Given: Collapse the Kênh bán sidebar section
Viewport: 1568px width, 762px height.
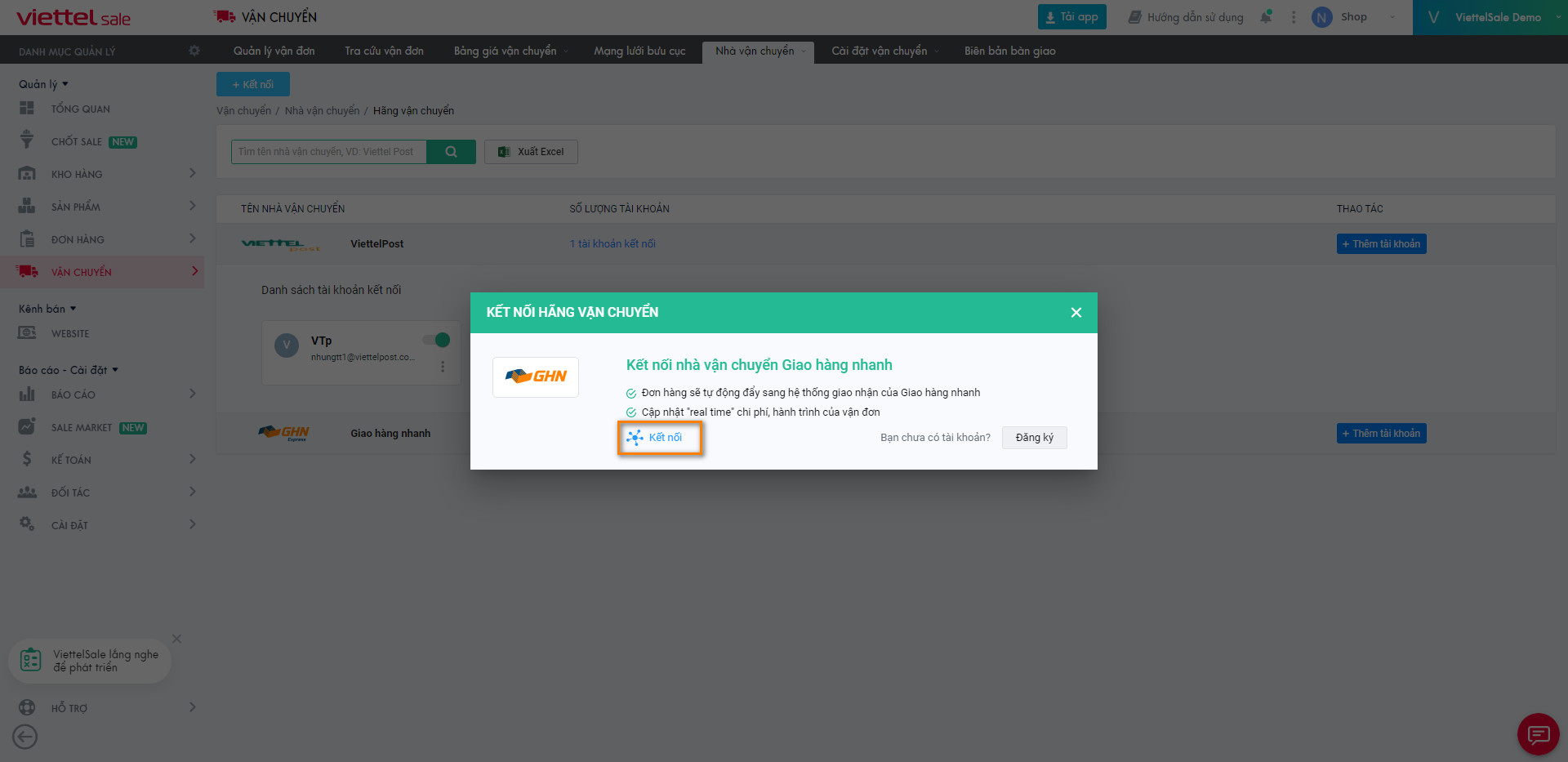Looking at the screenshot, I should (47, 309).
